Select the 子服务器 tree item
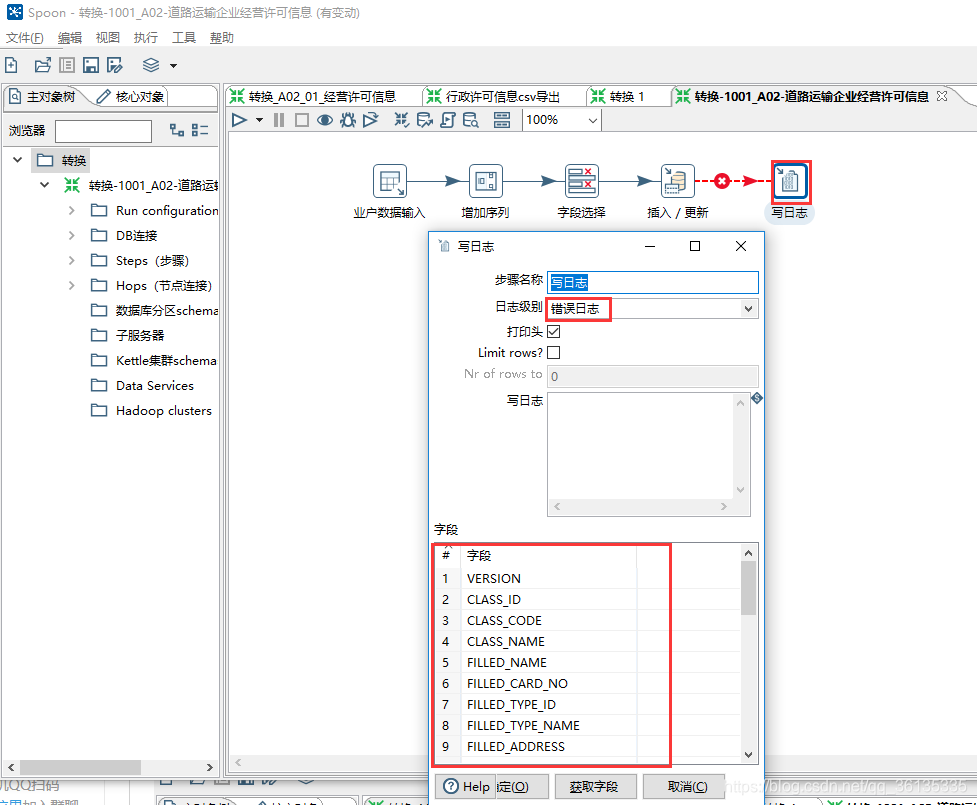Viewport: 977px width, 805px height. pyautogui.click(x=140, y=335)
